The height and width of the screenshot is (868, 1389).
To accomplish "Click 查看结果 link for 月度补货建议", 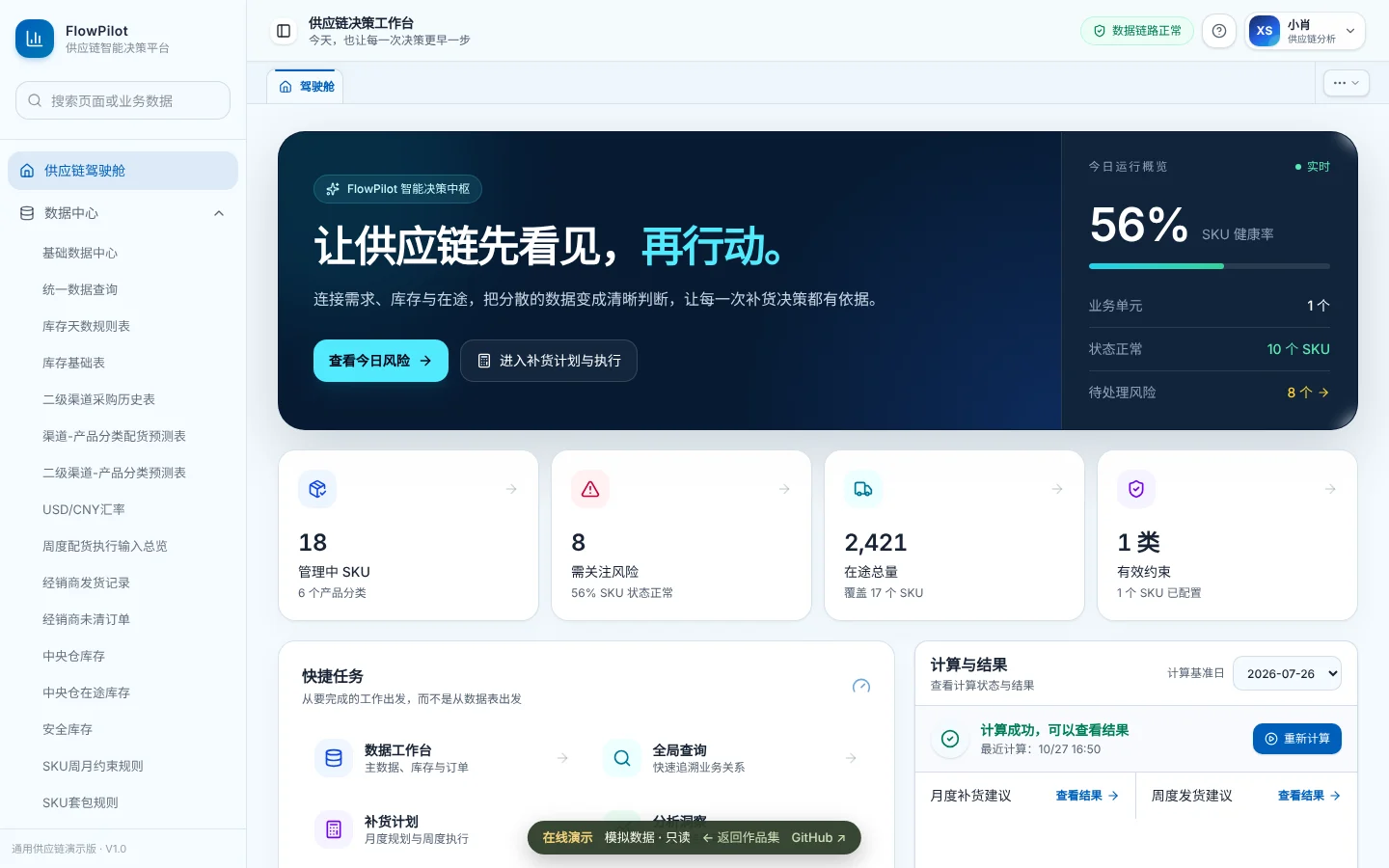I will (1087, 796).
